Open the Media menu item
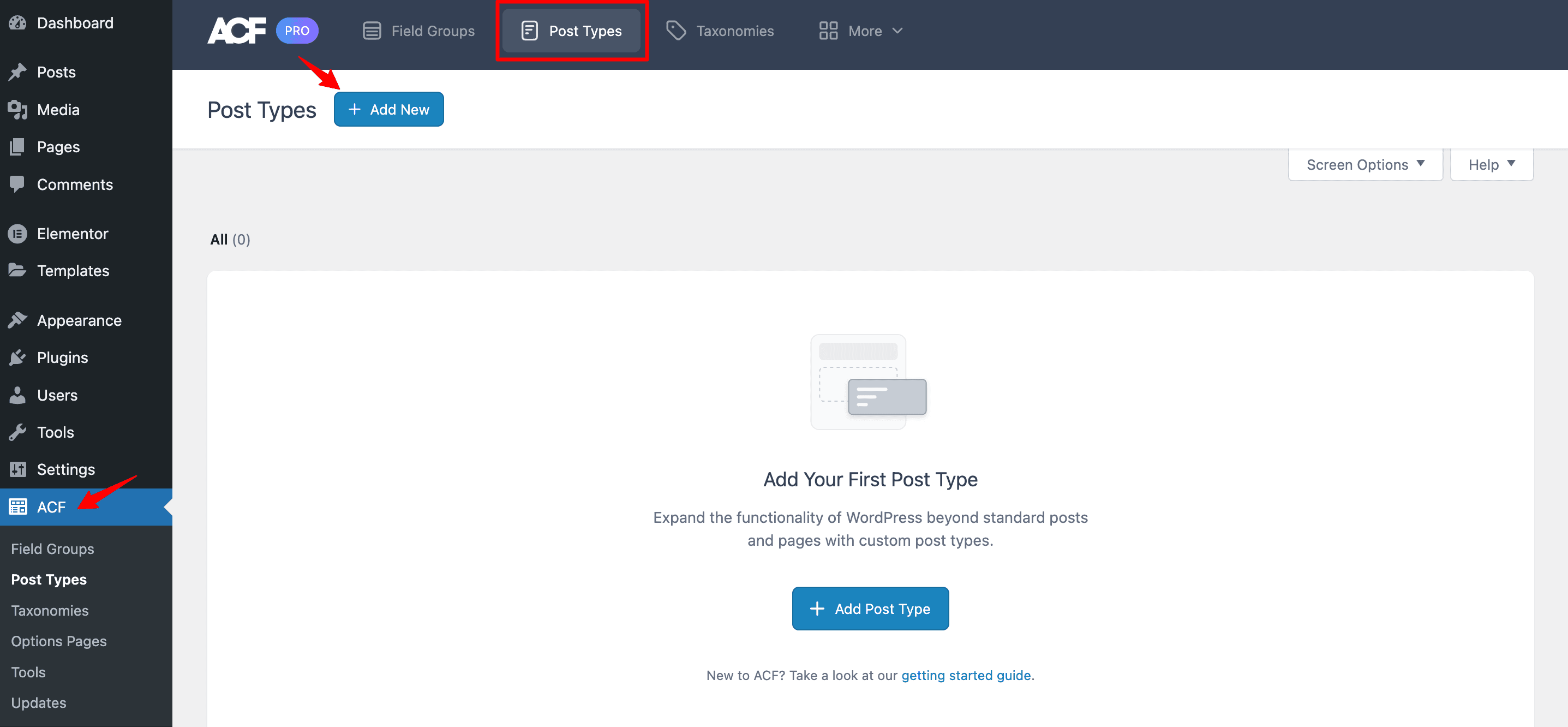 [x=86, y=110]
